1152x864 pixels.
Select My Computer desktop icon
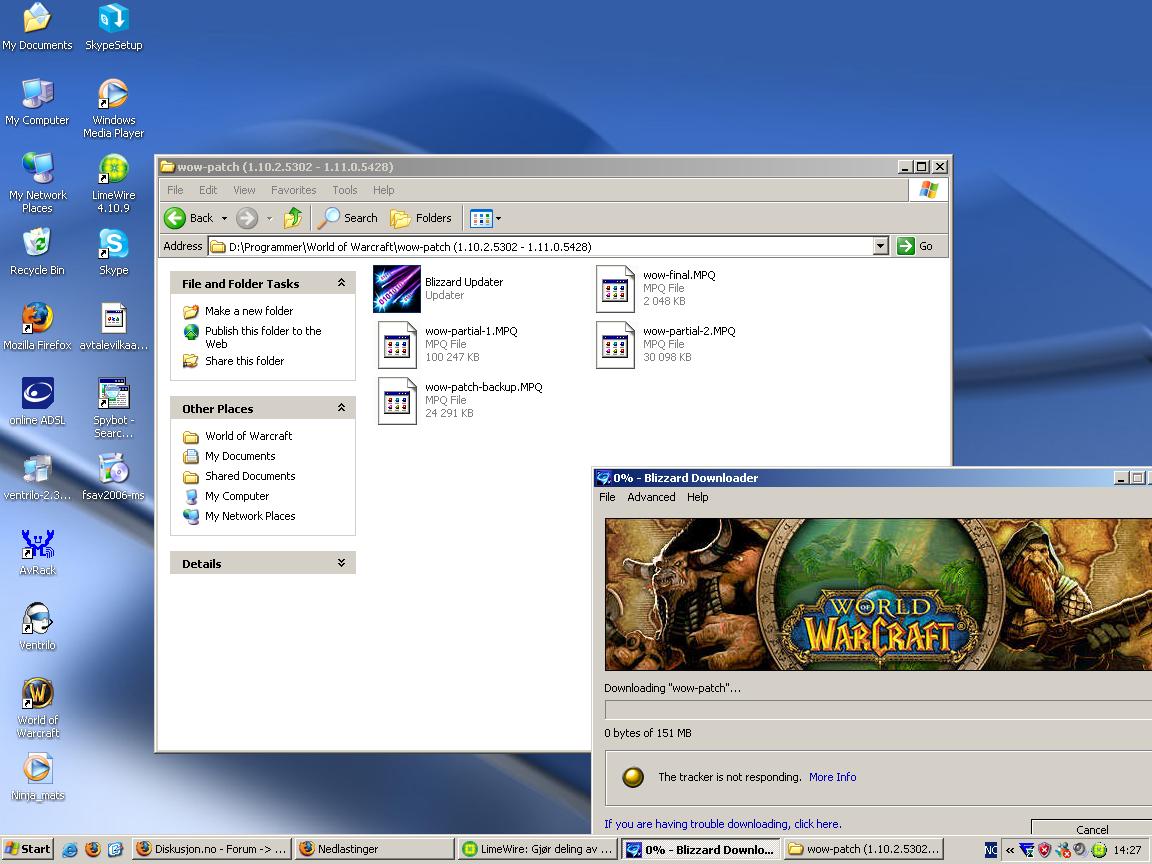37,102
